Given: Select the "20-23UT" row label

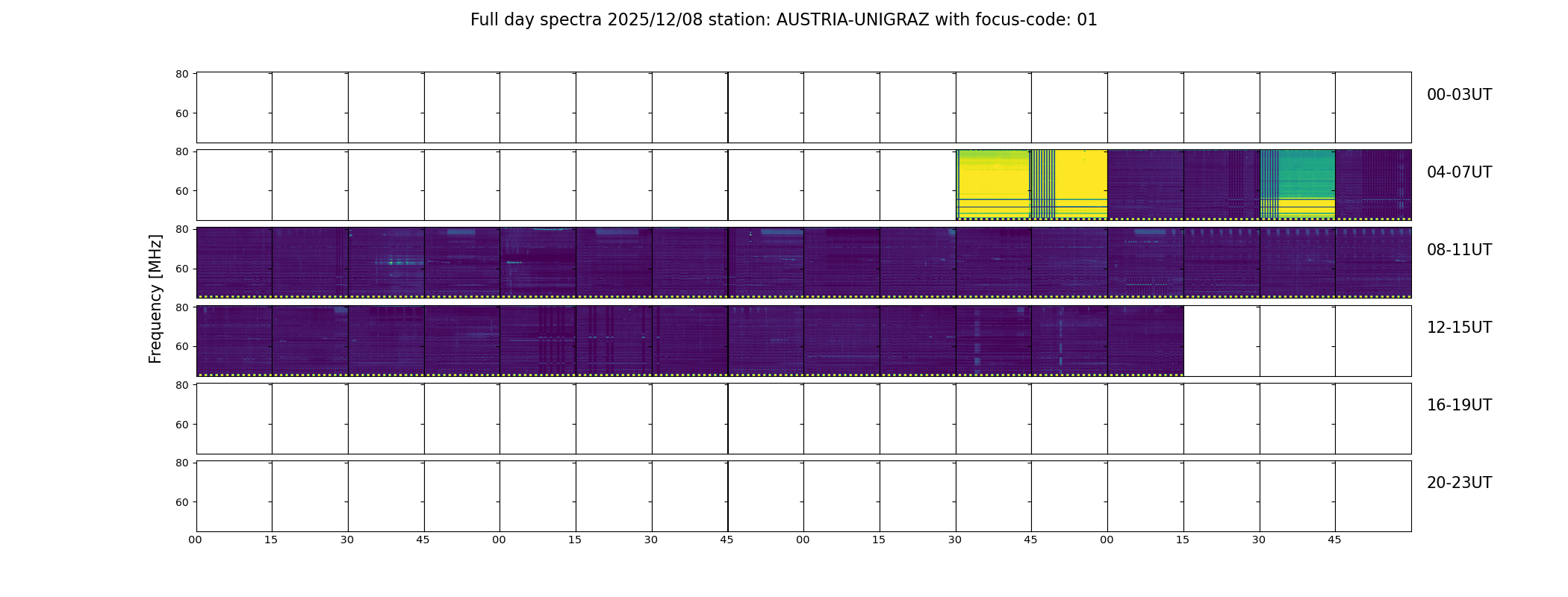Looking at the screenshot, I should point(1459,483).
